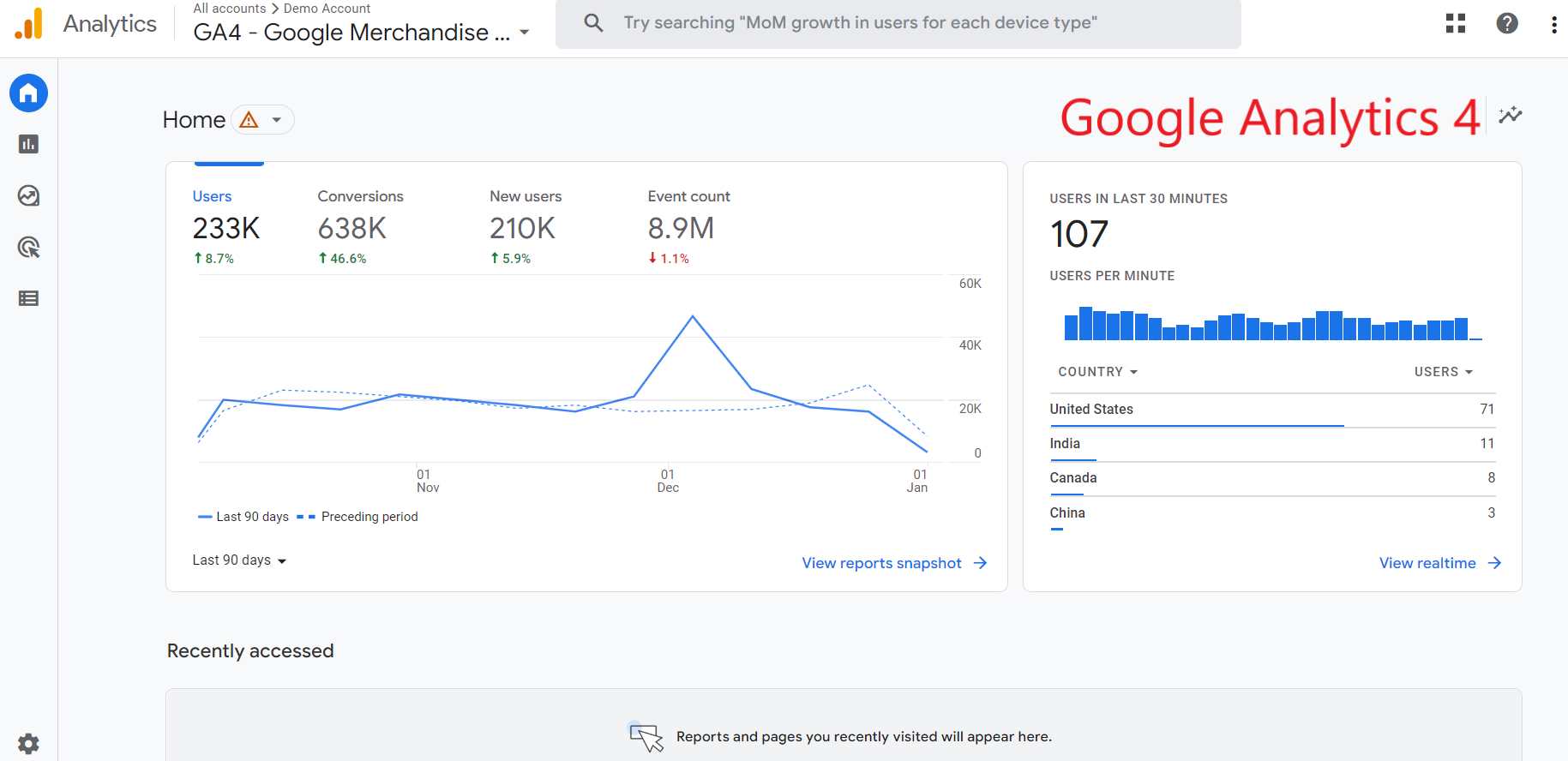
Task: Click the Canada country row
Action: [x=1272, y=478]
